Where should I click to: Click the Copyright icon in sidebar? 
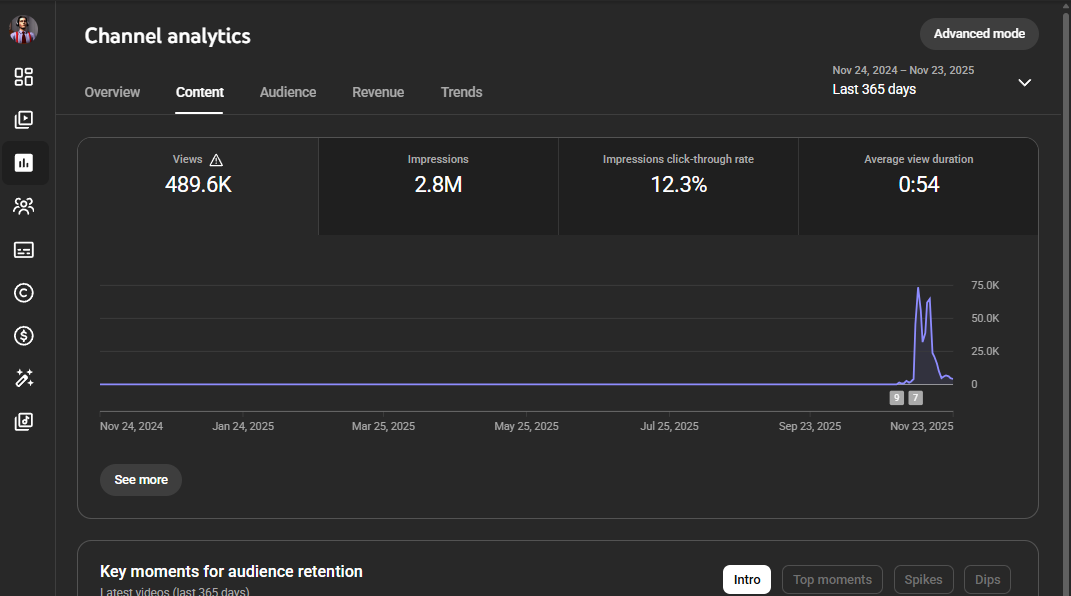(24, 293)
